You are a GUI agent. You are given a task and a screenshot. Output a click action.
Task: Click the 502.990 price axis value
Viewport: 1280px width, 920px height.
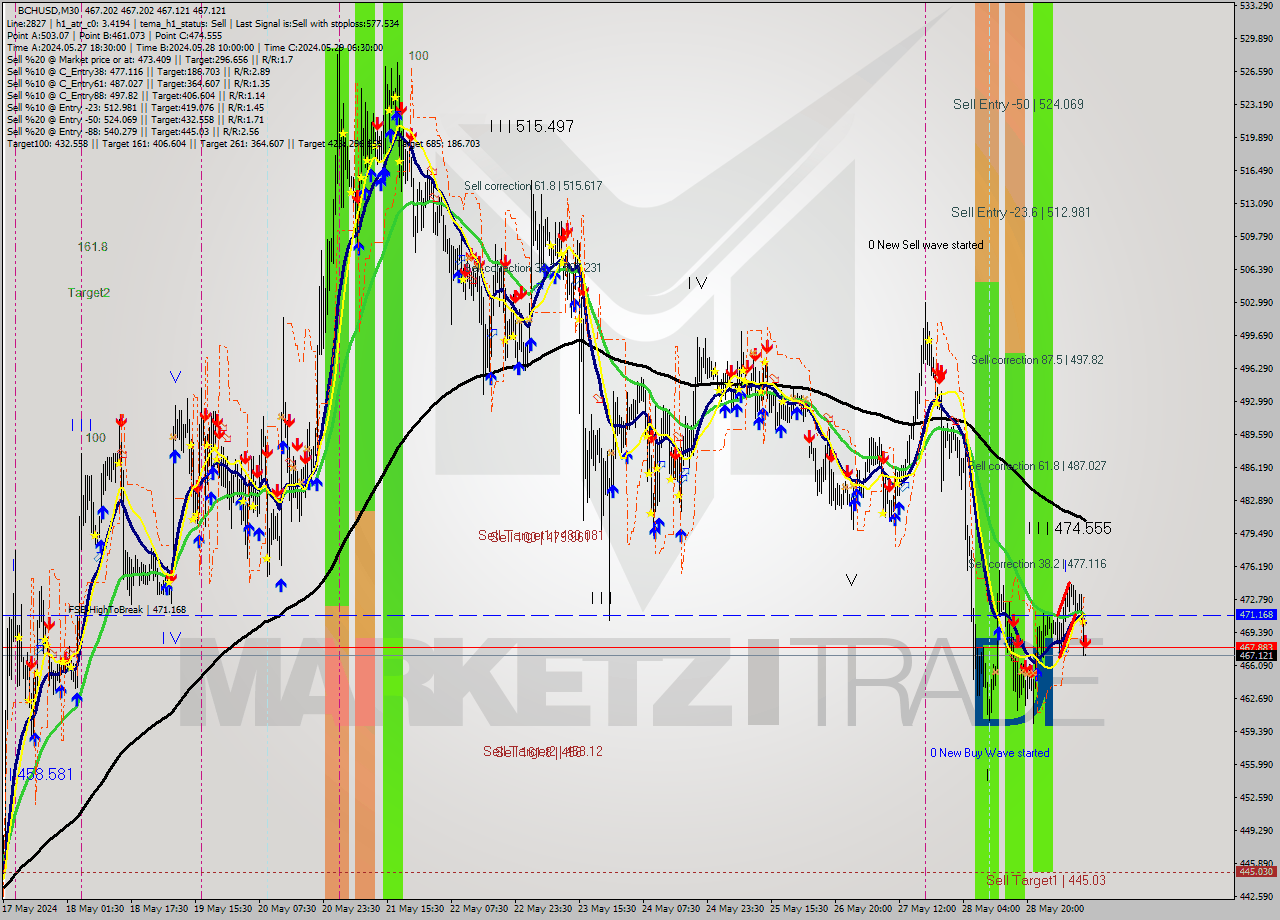coord(1256,302)
